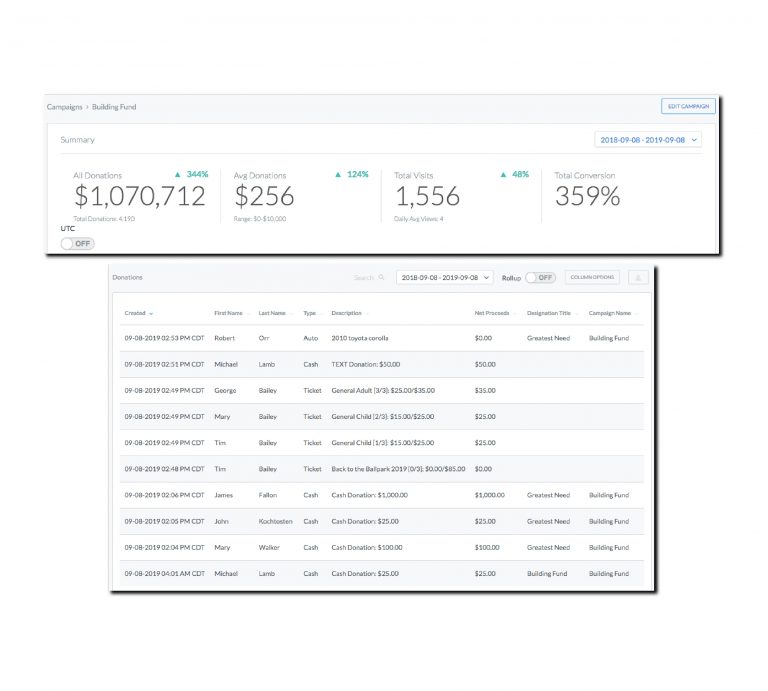The width and height of the screenshot is (768, 691).
Task: Open the Summary date range dropdown
Action: pyautogui.click(x=648, y=140)
